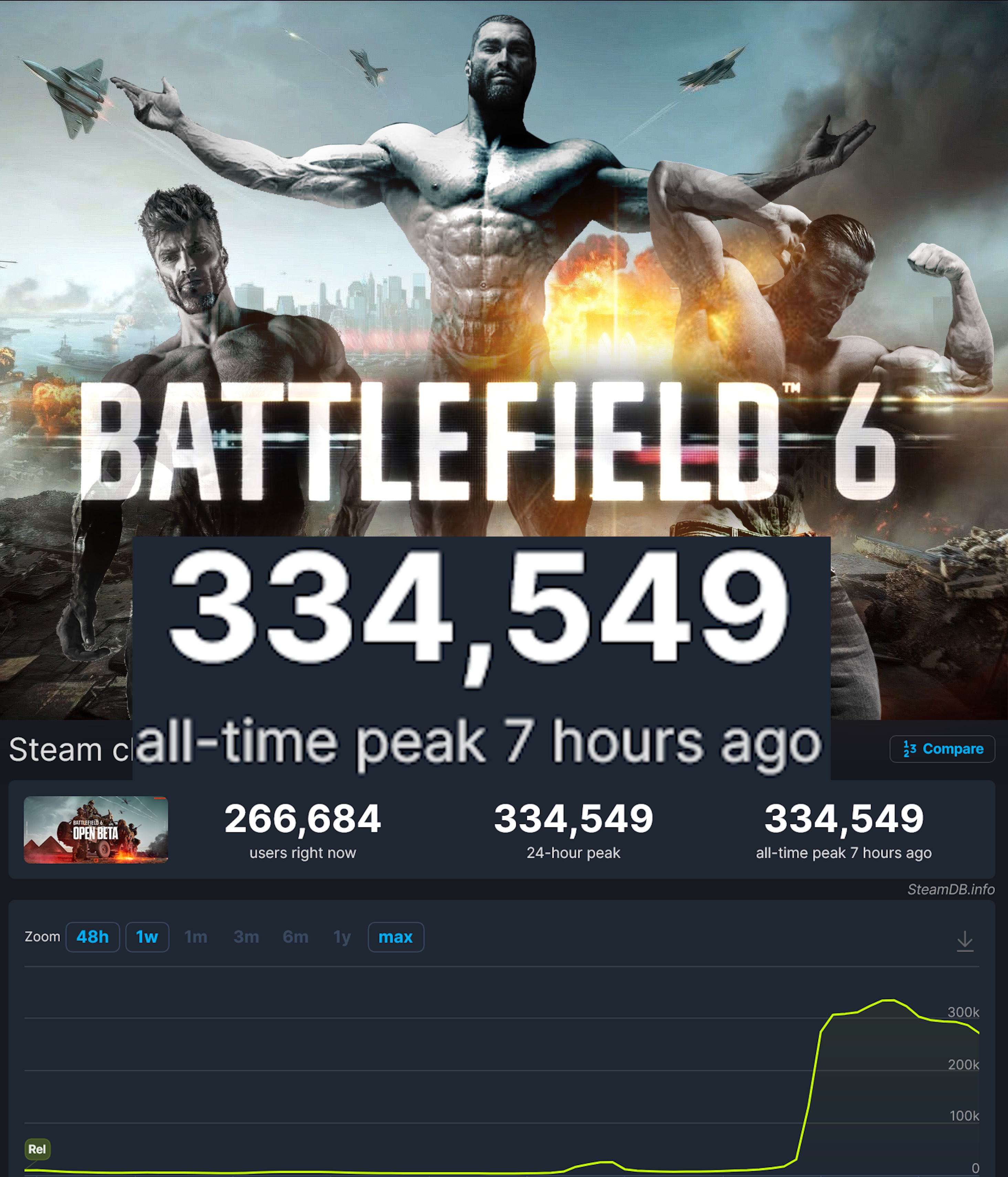Screen dimensions: 1008x1177
Task: Select the max zoom range
Action: [396, 937]
